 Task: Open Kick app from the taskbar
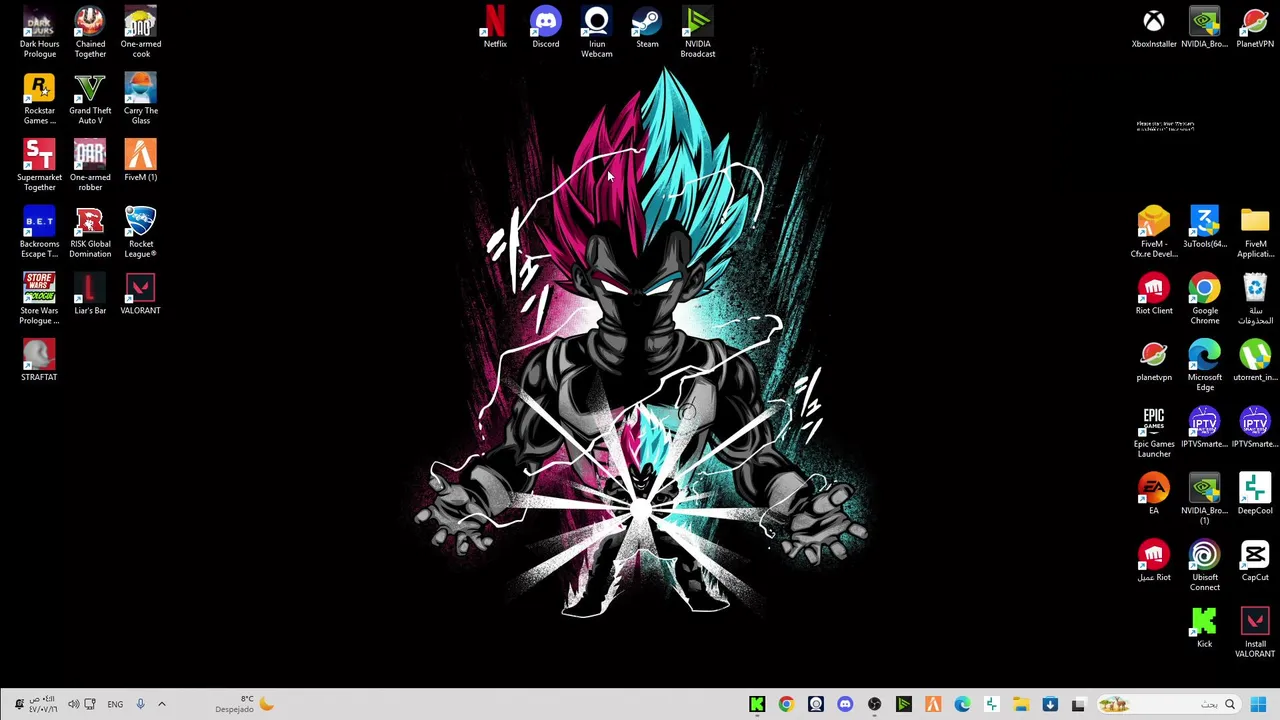pyautogui.click(x=757, y=705)
